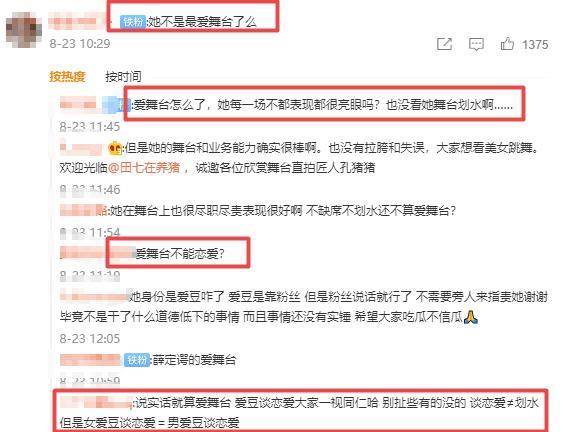The height and width of the screenshot is (432, 563).
Task: Click the top commenter's blurred username
Action: tap(76, 21)
